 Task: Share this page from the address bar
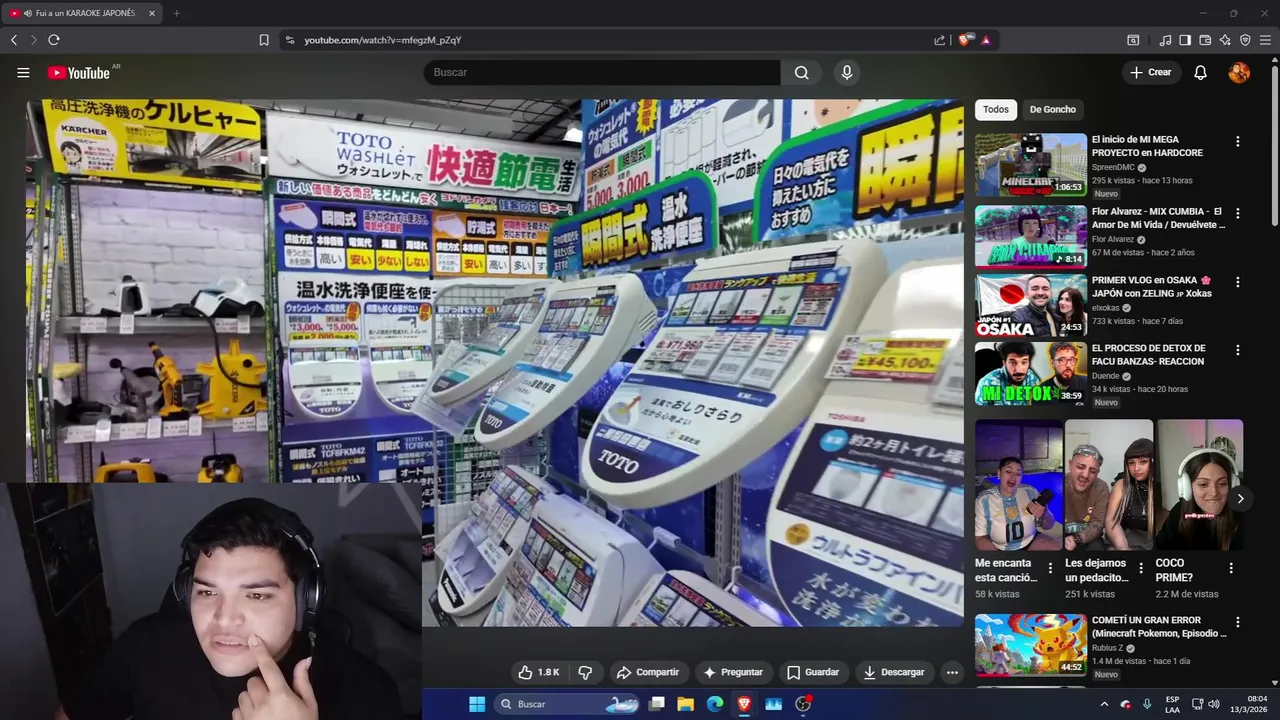pyautogui.click(x=940, y=40)
